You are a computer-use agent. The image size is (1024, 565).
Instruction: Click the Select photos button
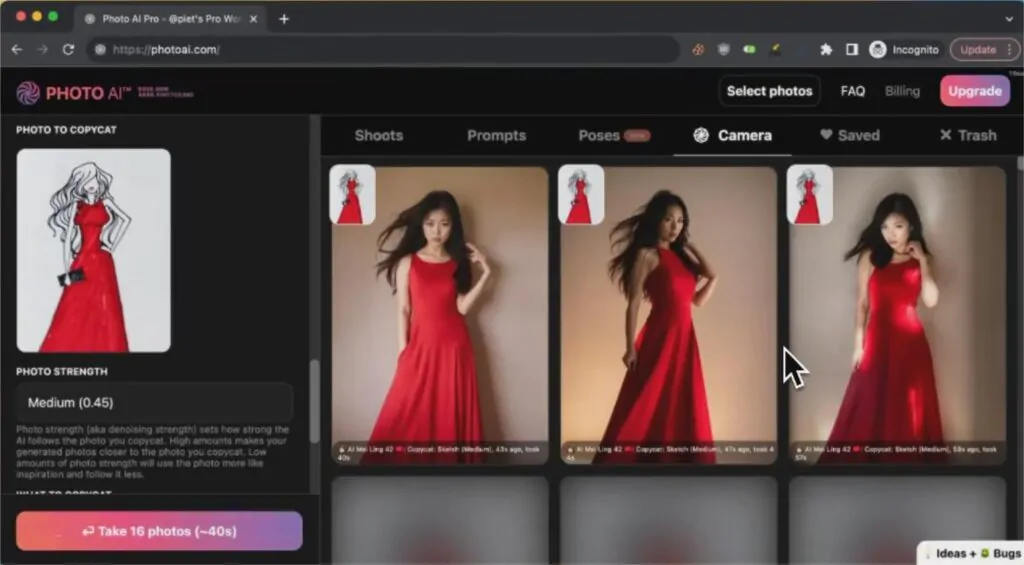[x=769, y=91]
